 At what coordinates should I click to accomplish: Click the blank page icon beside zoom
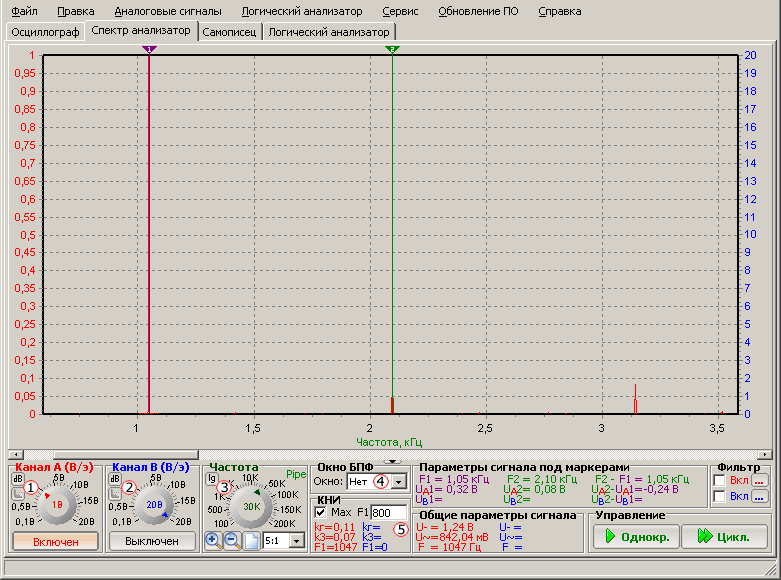(x=249, y=540)
